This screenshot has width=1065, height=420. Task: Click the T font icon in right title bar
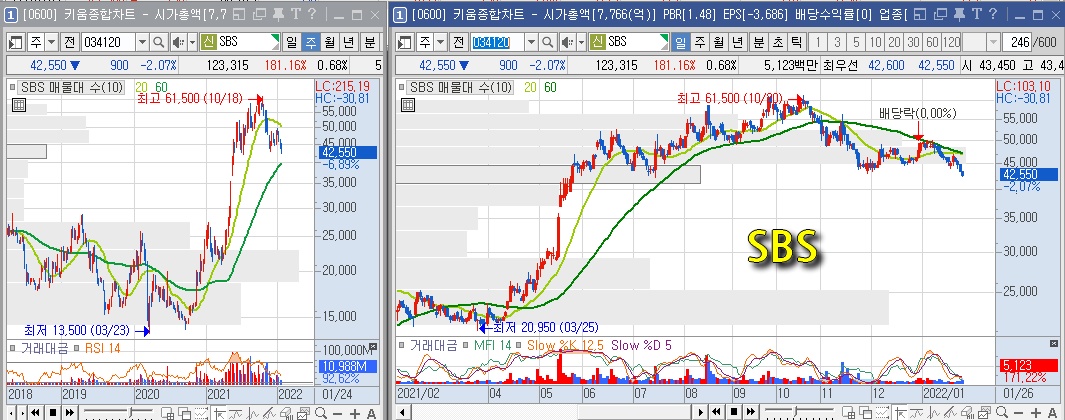[977, 14]
